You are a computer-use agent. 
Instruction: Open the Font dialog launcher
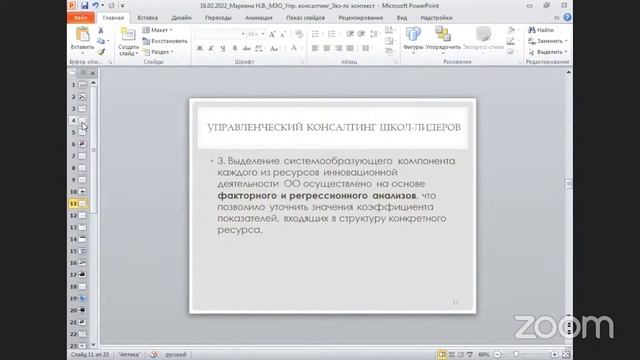click(x=302, y=62)
